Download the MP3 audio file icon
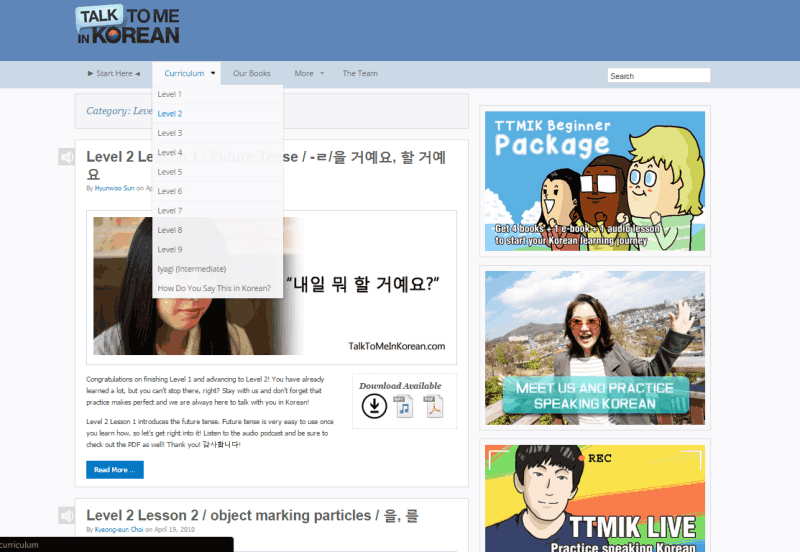This screenshot has width=800, height=552. [x=404, y=407]
